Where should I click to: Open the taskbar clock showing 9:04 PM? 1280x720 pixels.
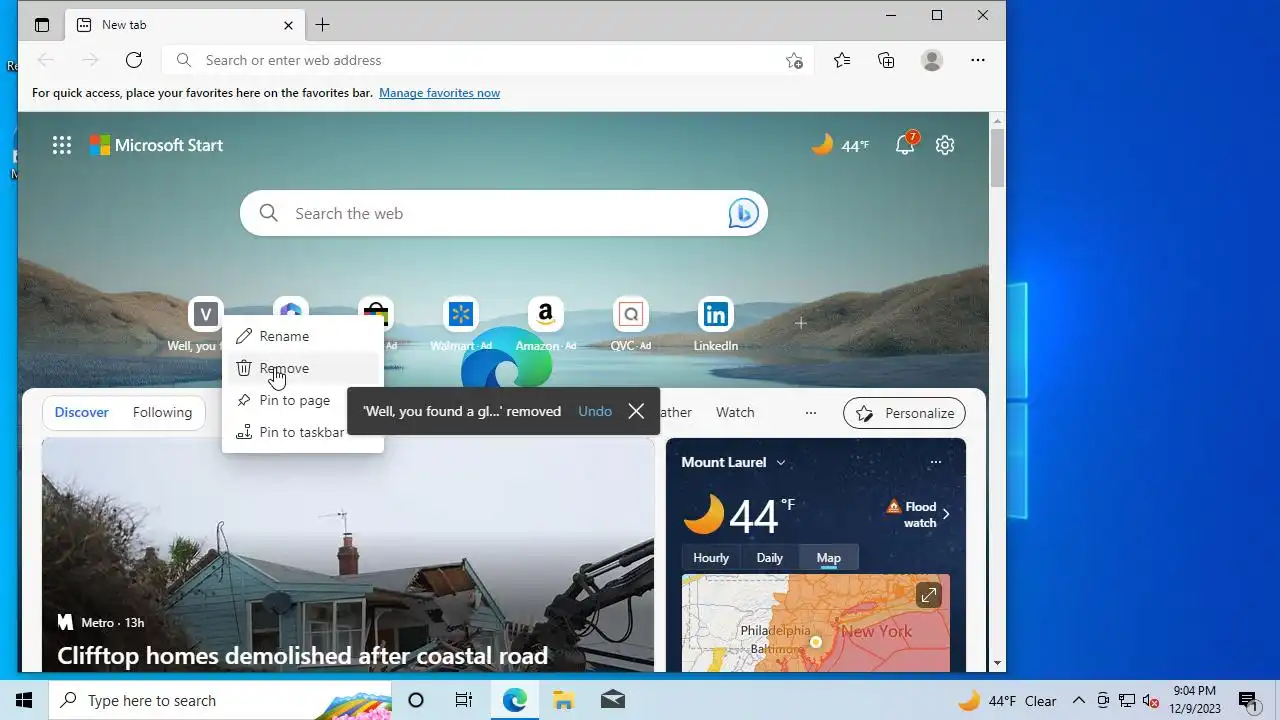pos(1194,700)
